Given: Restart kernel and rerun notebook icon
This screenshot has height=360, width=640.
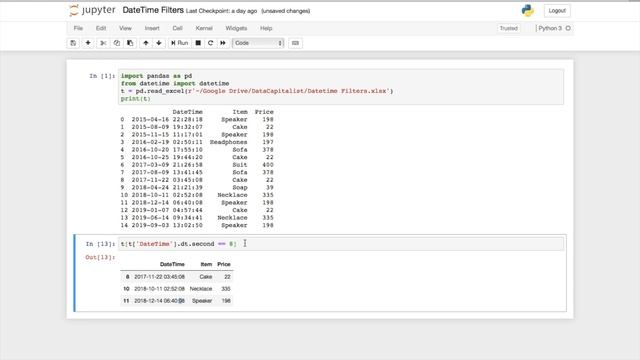Looking at the screenshot, I should pos(223,43).
